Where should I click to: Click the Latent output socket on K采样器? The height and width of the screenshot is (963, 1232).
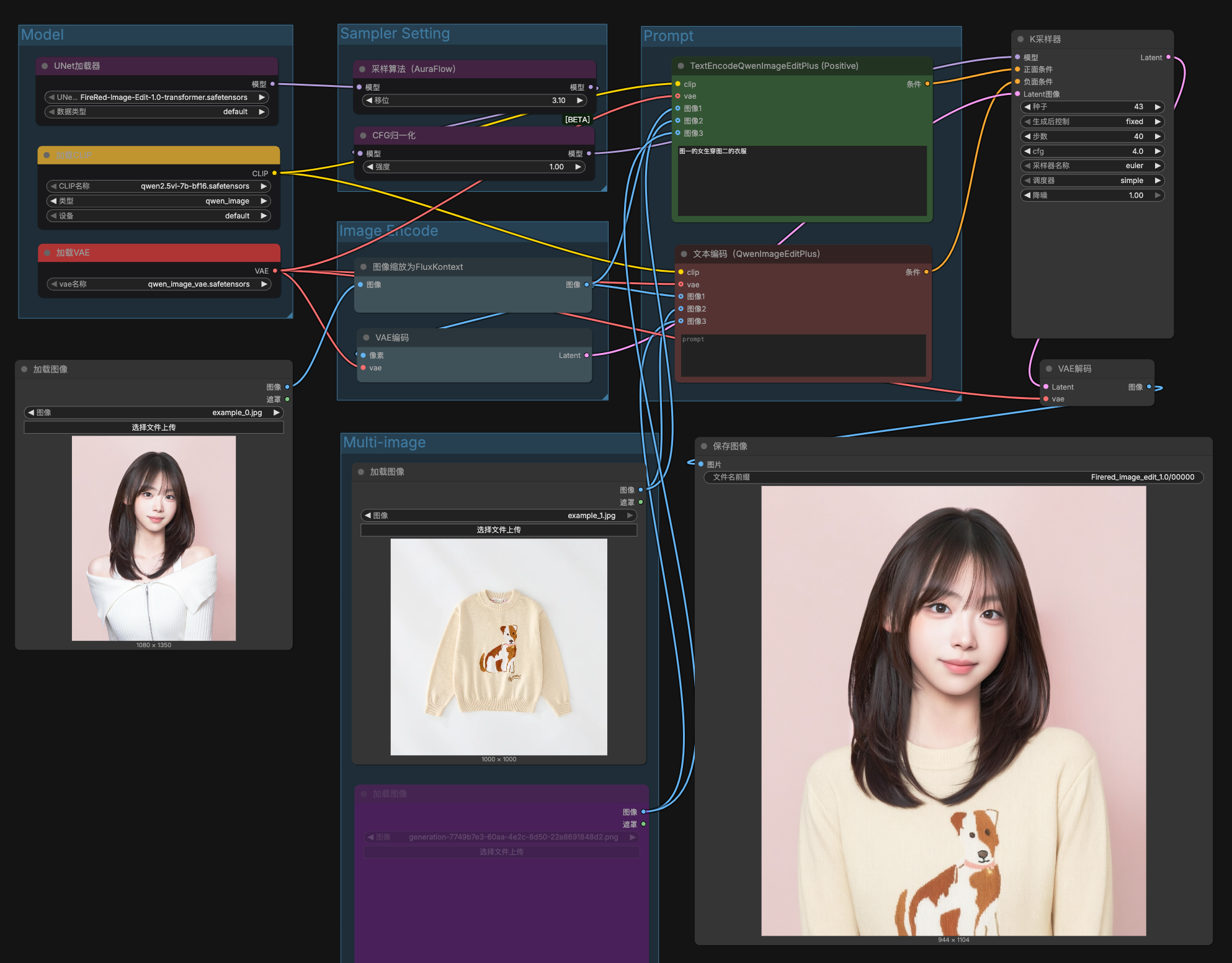(1168, 57)
